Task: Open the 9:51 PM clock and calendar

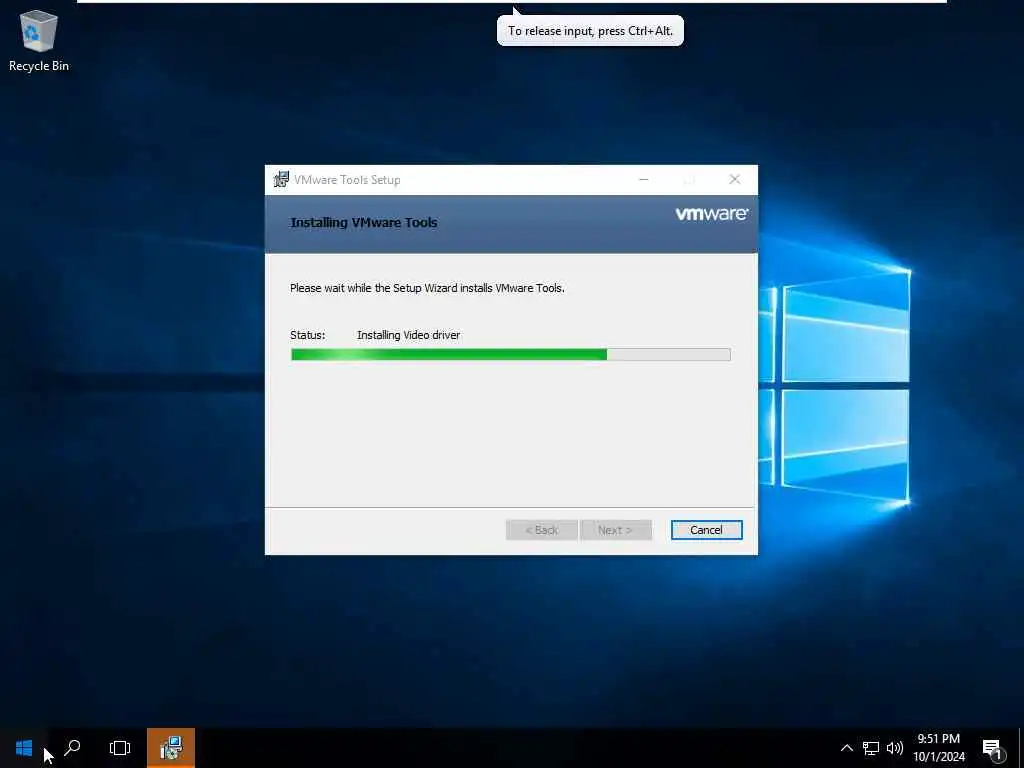Action: pyautogui.click(x=938, y=748)
